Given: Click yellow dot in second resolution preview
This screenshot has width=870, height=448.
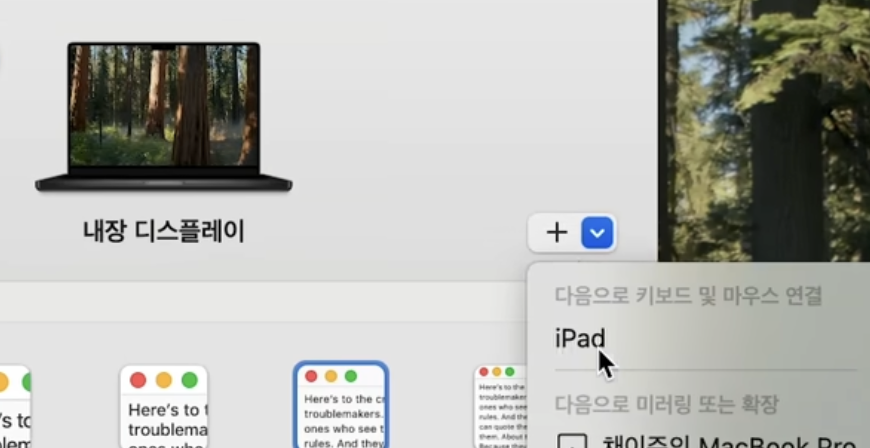Looking at the screenshot, I should coord(163,380).
